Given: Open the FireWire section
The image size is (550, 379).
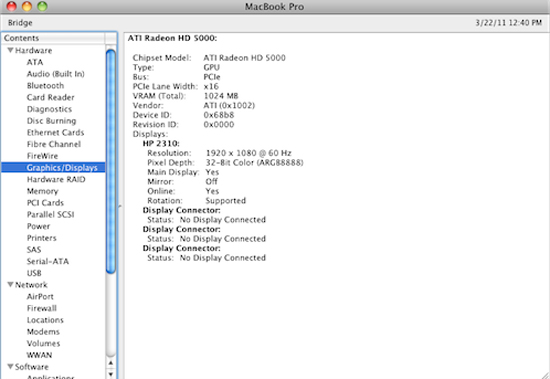Looking at the screenshot, I should (x=42, y=156).
